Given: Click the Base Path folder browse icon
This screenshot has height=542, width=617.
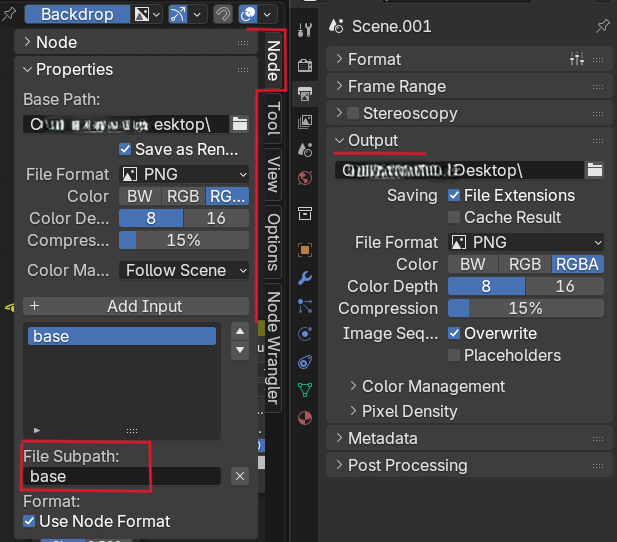Looking at the screenshot, I should pyautogui.click(x=239, y=124).
